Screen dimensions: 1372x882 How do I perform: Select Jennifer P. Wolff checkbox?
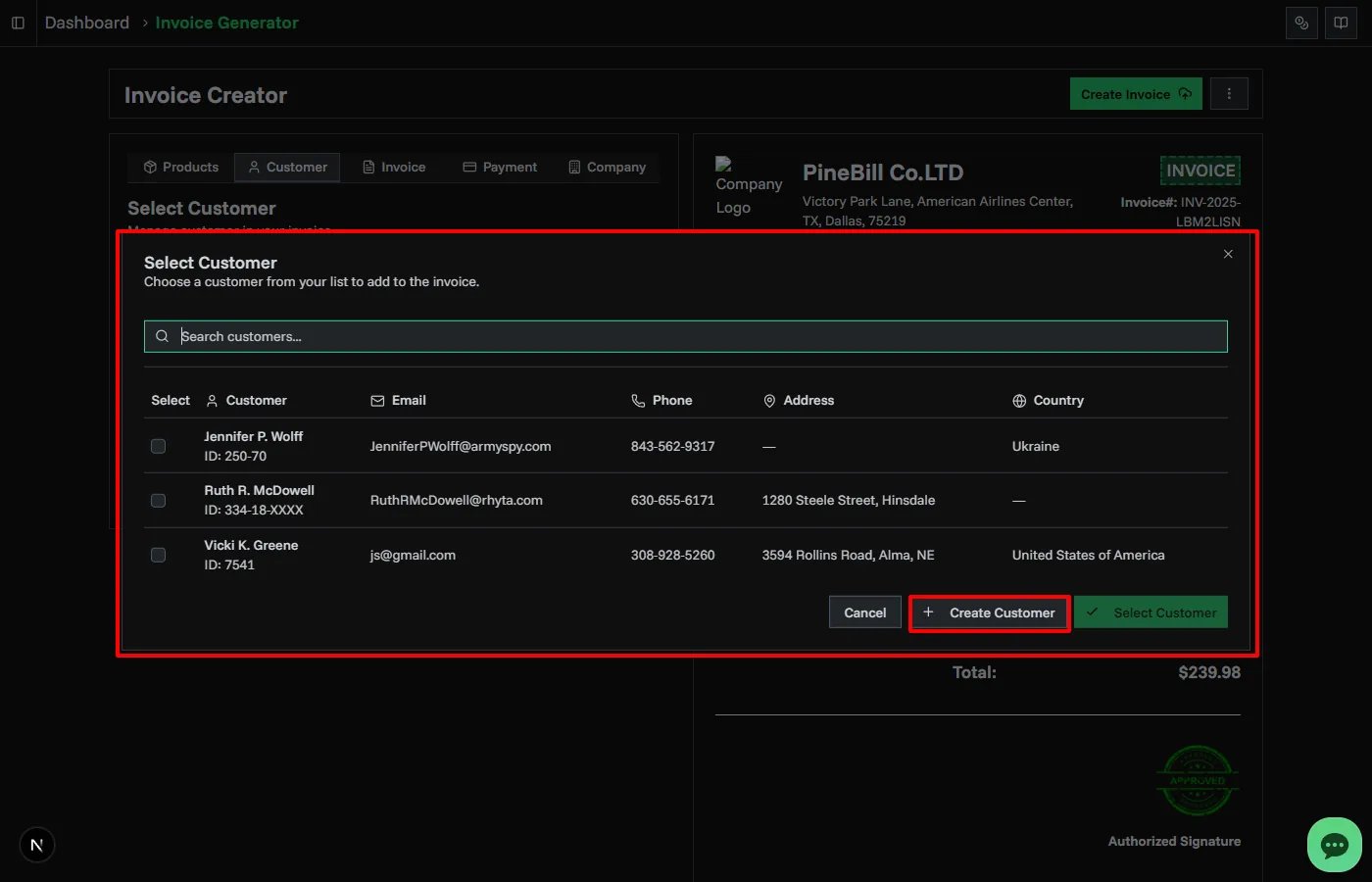coord(158,446)
